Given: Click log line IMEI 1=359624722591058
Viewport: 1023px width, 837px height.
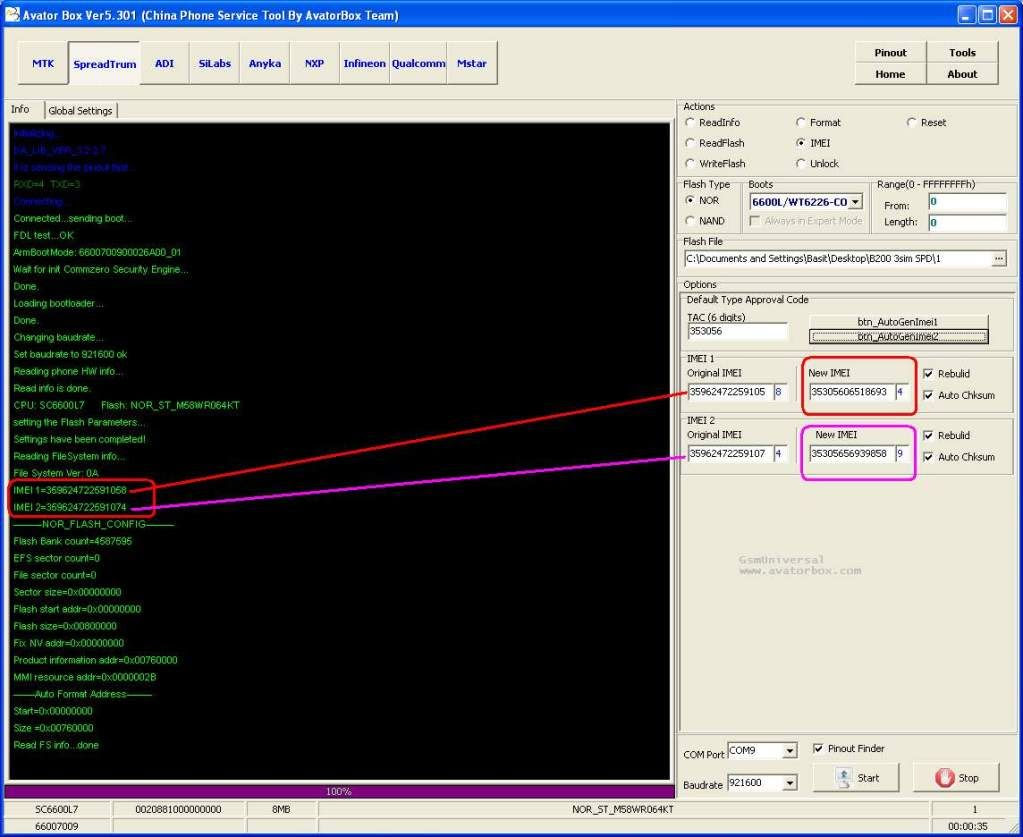Looking at the screenshot, I should (70, 490).
